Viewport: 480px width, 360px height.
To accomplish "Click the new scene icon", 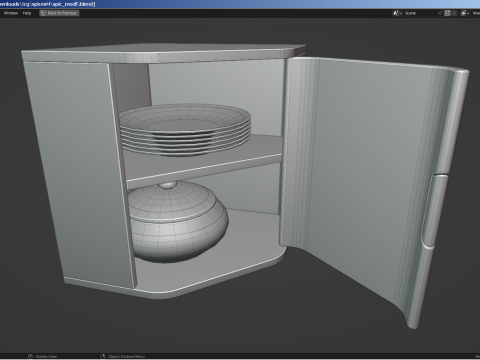I will [x=447, y=13].
